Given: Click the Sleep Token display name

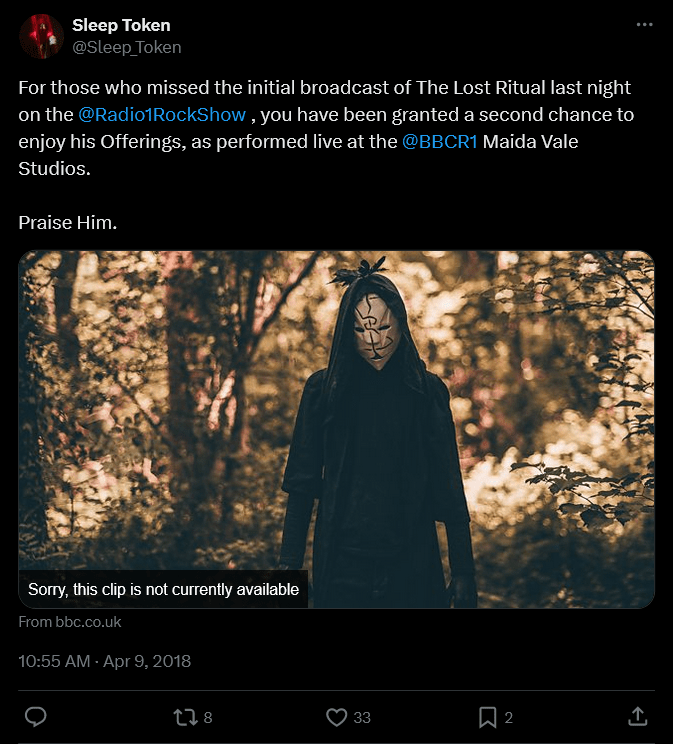Looking at the screenshot, I should 121,25.
